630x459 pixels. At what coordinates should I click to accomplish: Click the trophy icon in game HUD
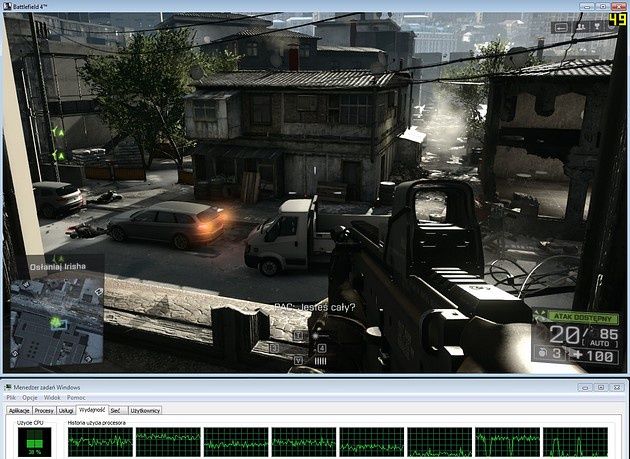(x=598, y=27)
